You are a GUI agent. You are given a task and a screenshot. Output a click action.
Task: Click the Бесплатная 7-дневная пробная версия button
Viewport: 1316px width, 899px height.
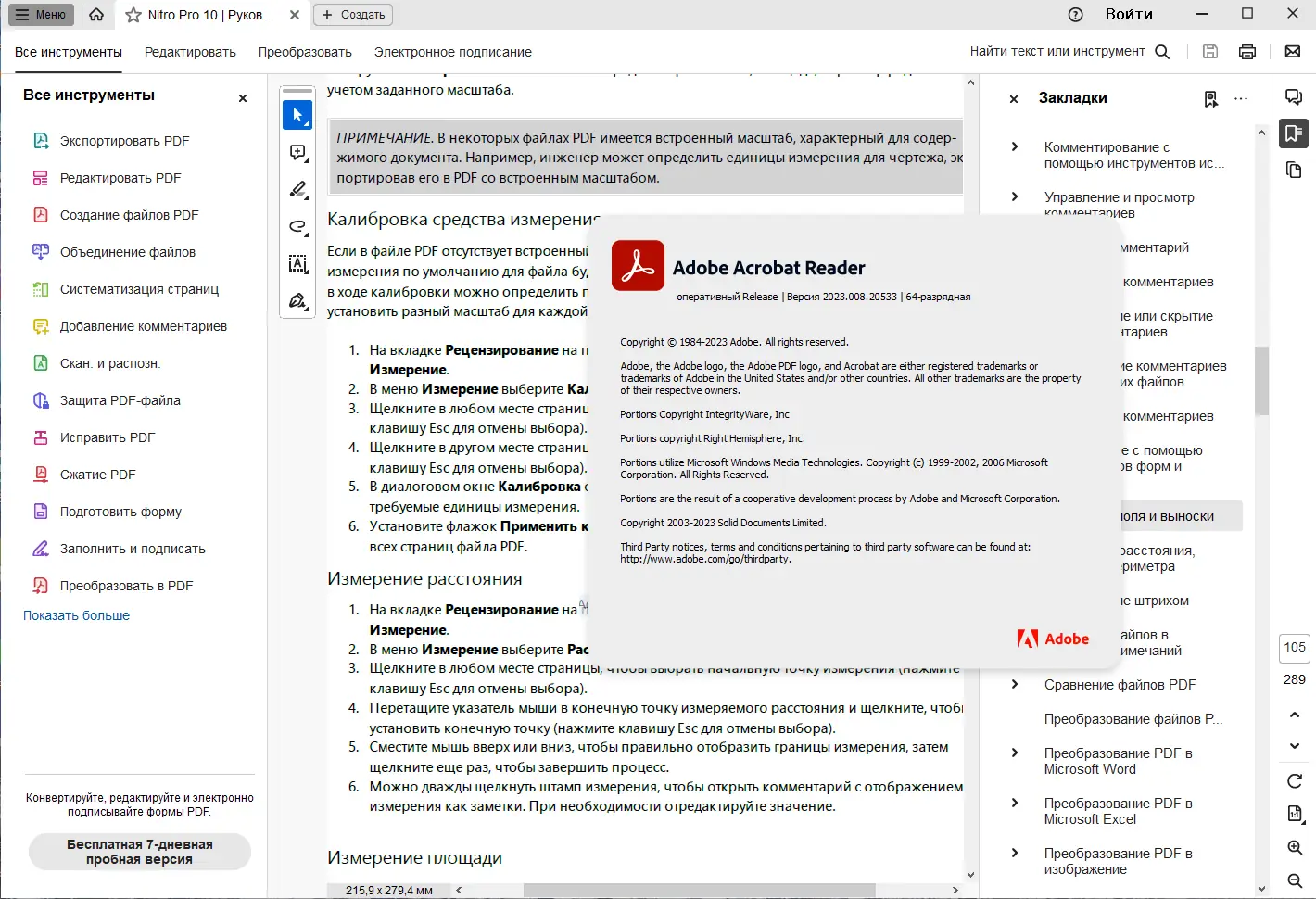pos(139,851)
